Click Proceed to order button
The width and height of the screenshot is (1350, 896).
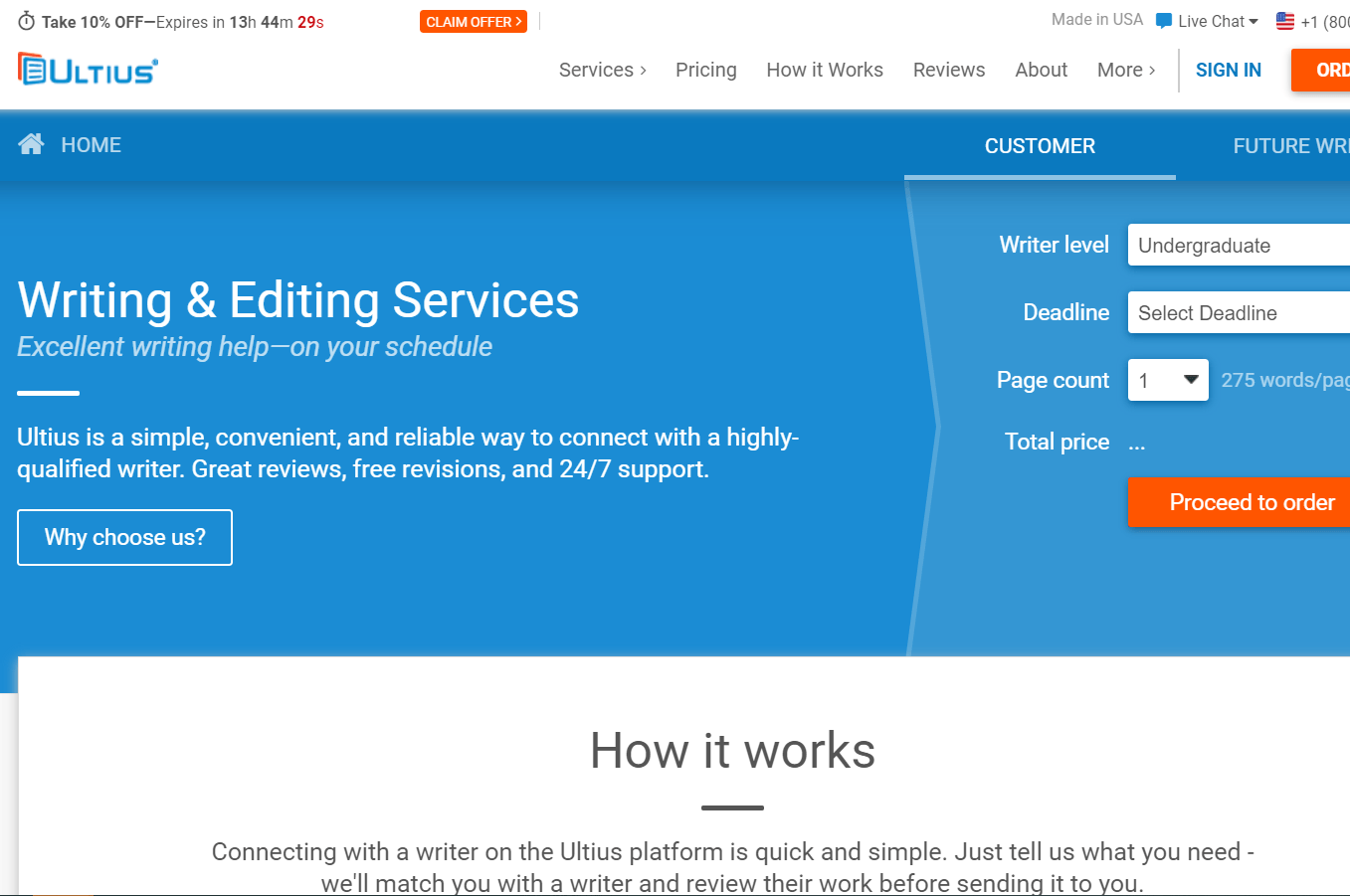pyautogui.click(x=1239, y=502)
